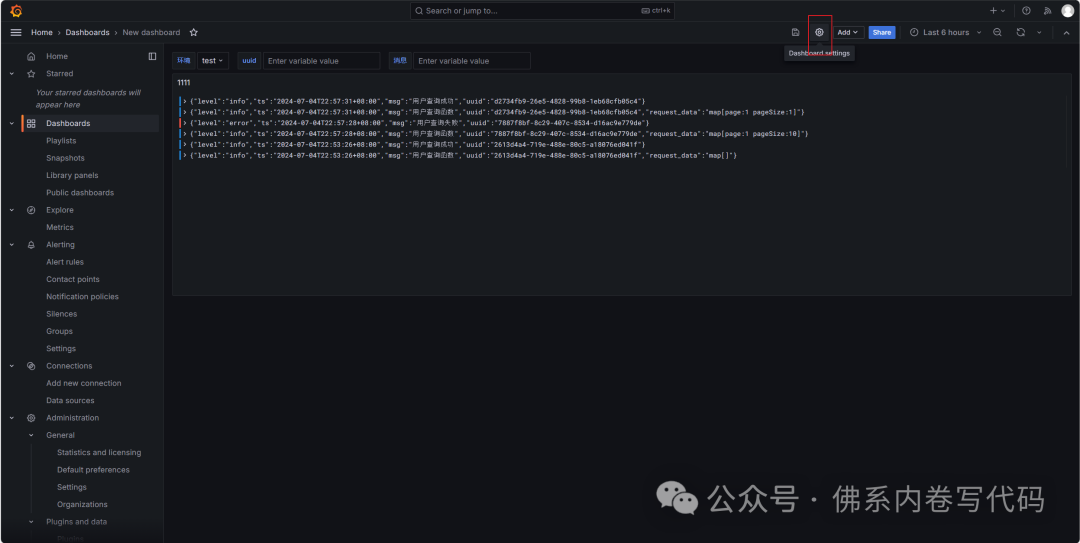Open Dashboard settings gear icon
The width and height of the screenshot is (1080, 543).
pos(819,32)
